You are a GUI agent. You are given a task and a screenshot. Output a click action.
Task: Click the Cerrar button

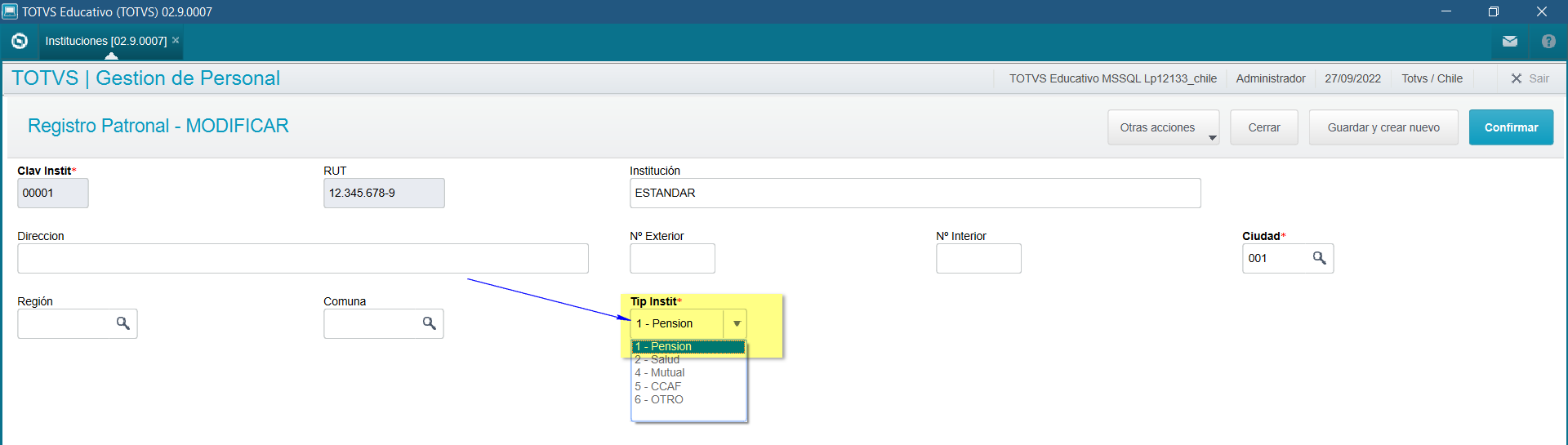1264,127
